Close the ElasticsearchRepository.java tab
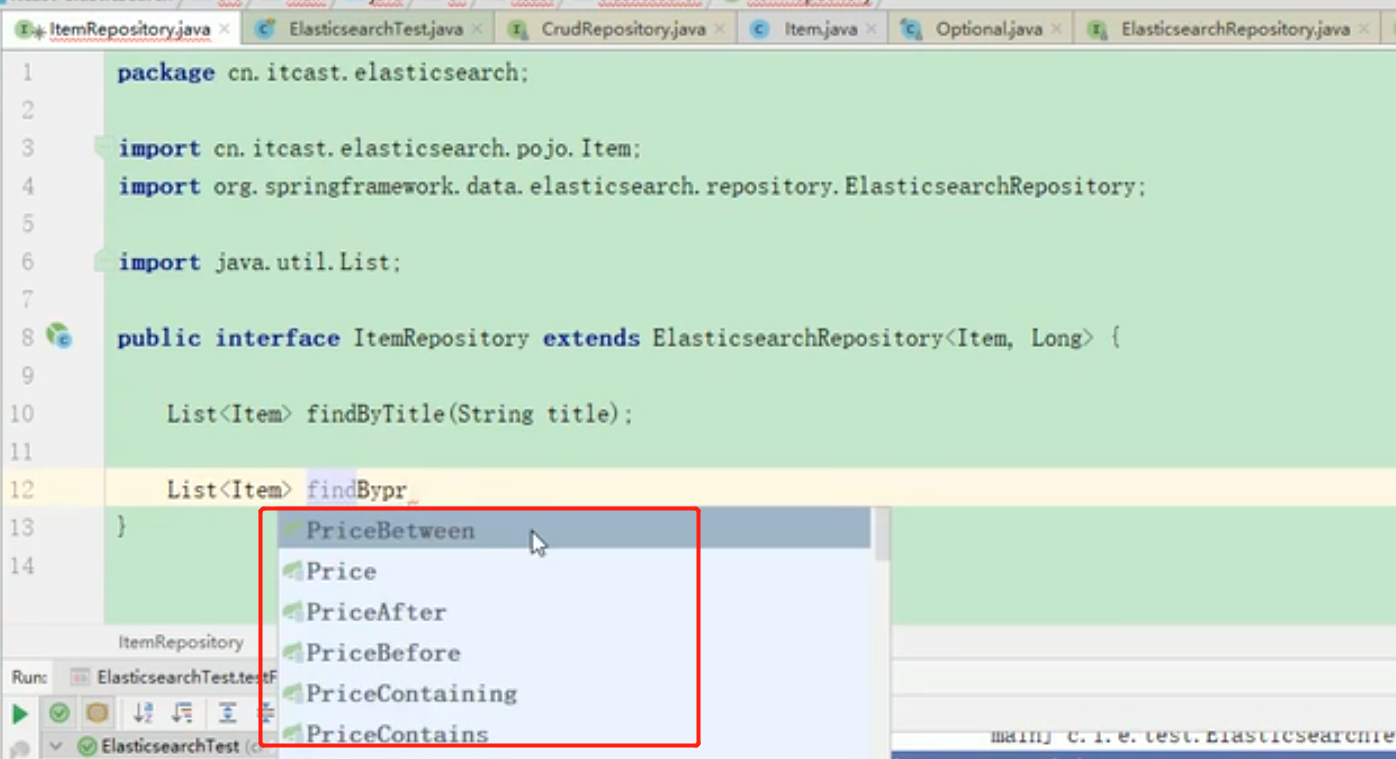This screenshot has width=1396, height=759. pos(1364,29)
